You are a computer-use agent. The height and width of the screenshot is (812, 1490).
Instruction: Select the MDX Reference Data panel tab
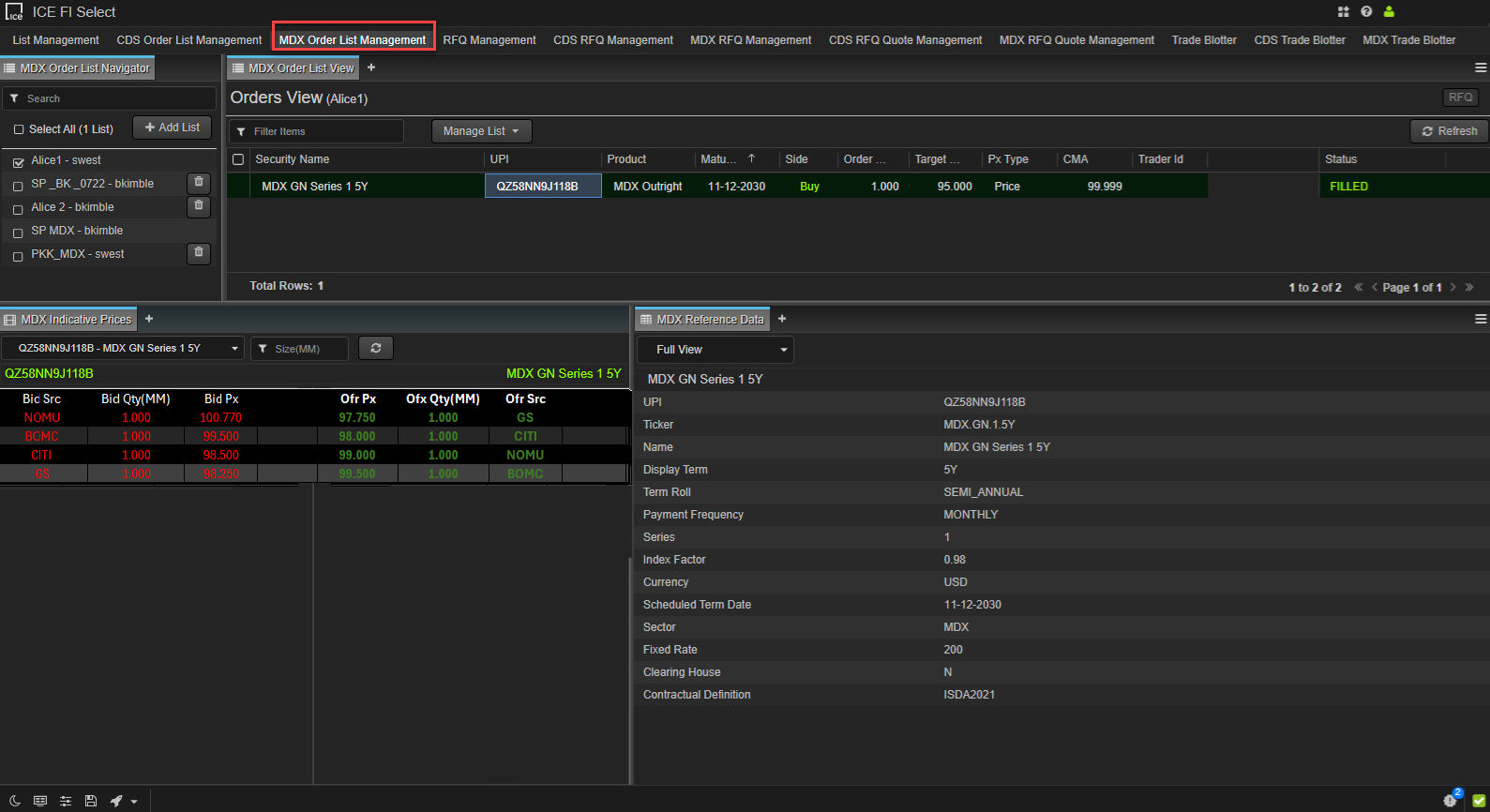702,319
